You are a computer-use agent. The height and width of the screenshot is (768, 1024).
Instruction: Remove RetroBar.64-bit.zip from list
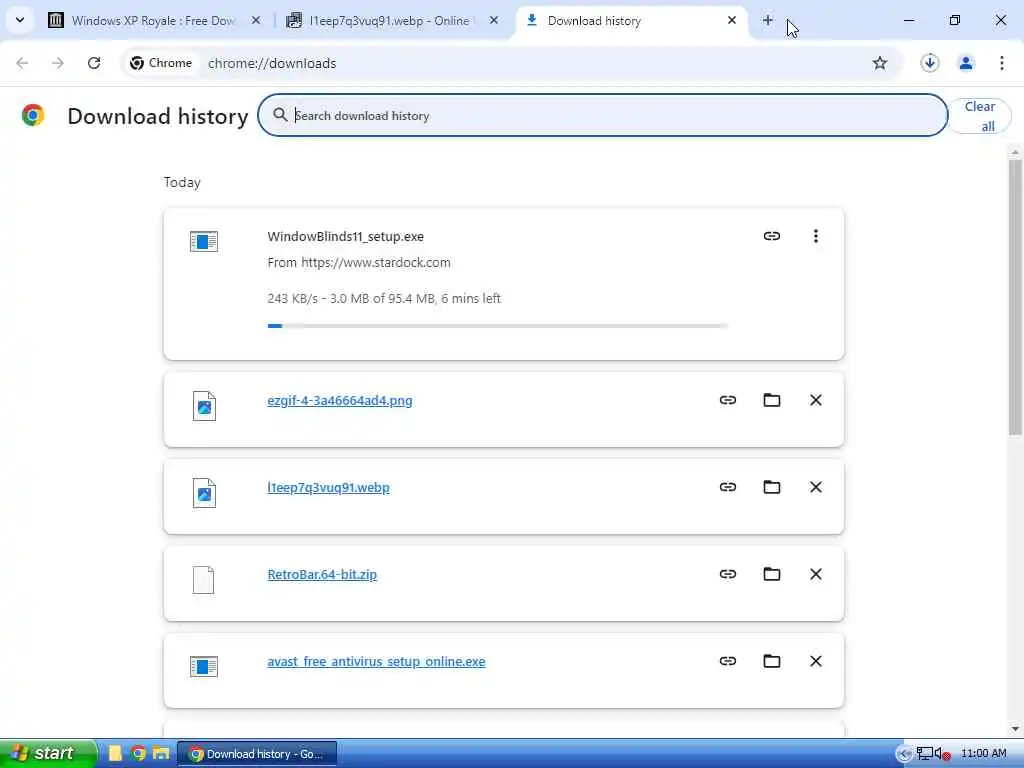[x=815, y=573]
